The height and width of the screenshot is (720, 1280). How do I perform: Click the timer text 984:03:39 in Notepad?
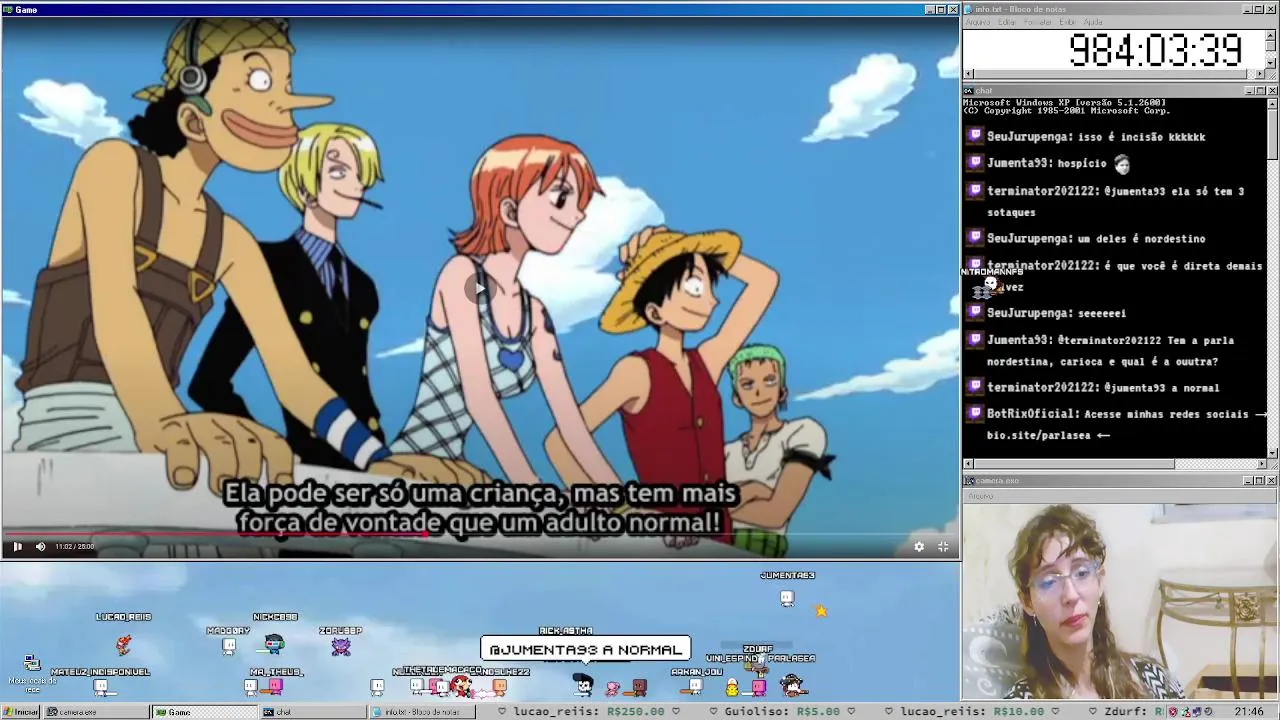pos(1155,50)
